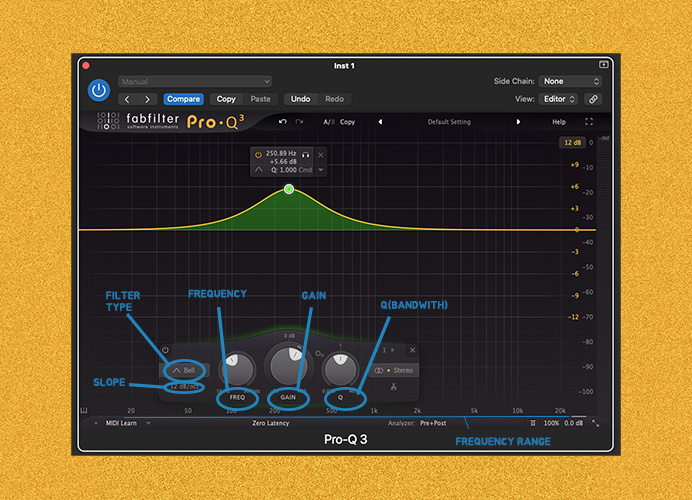692x500 pixels.
Task: Click the large GAIN knob
Action: pos(289,365)
